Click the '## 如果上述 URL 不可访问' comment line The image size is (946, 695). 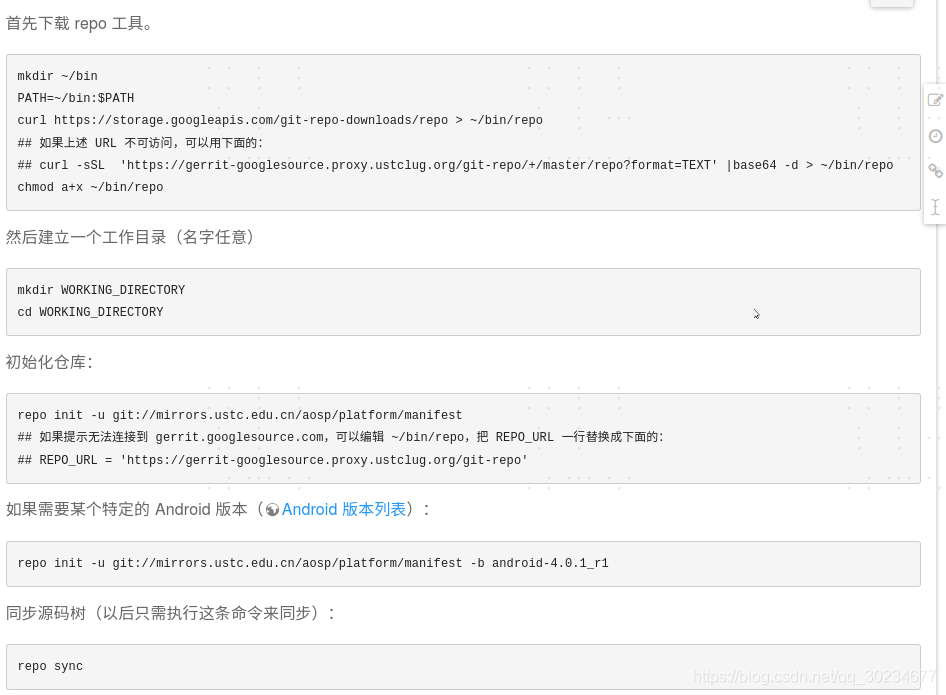(x=141, y=143)
